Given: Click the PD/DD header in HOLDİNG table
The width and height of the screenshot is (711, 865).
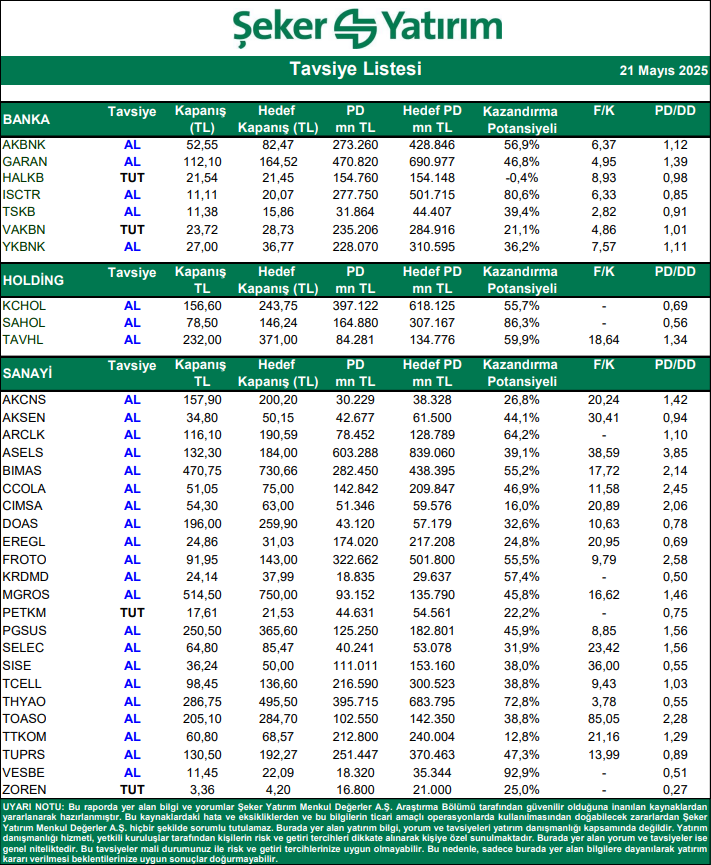Looking at the screenshot, I should tap(675, 271).
